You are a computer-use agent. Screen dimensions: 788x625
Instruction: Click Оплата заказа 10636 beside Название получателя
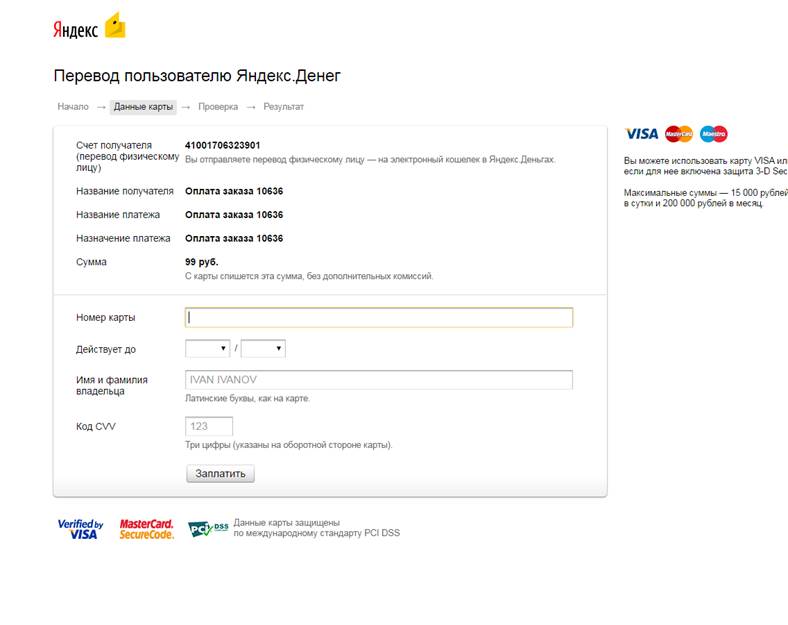pos(234,191)
